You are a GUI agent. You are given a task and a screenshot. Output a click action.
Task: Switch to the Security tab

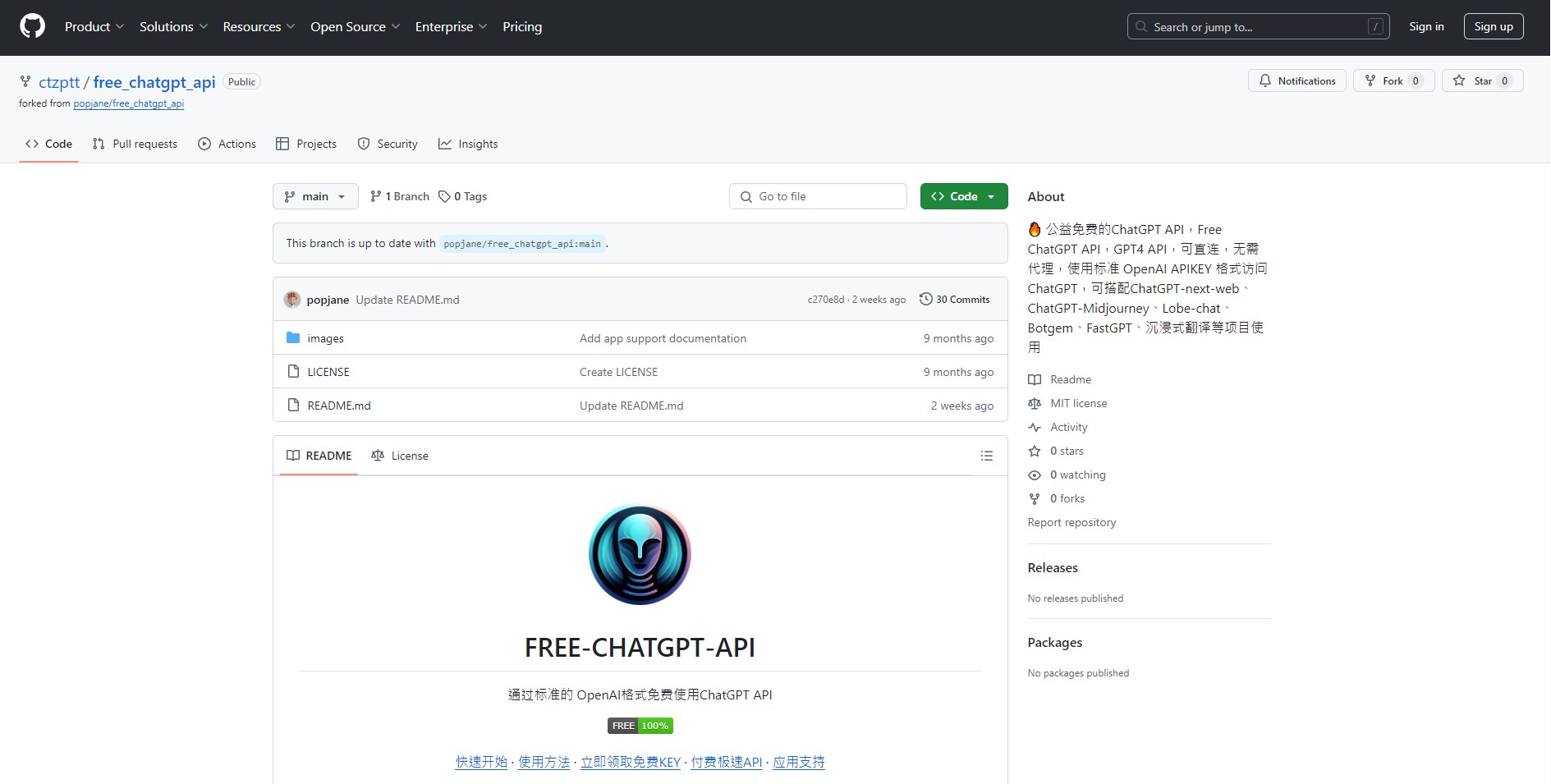[388, 144]
